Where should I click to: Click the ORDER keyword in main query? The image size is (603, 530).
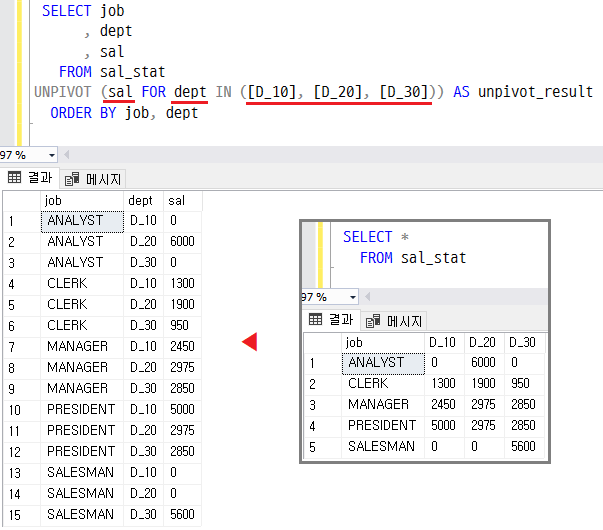point(71,113)
